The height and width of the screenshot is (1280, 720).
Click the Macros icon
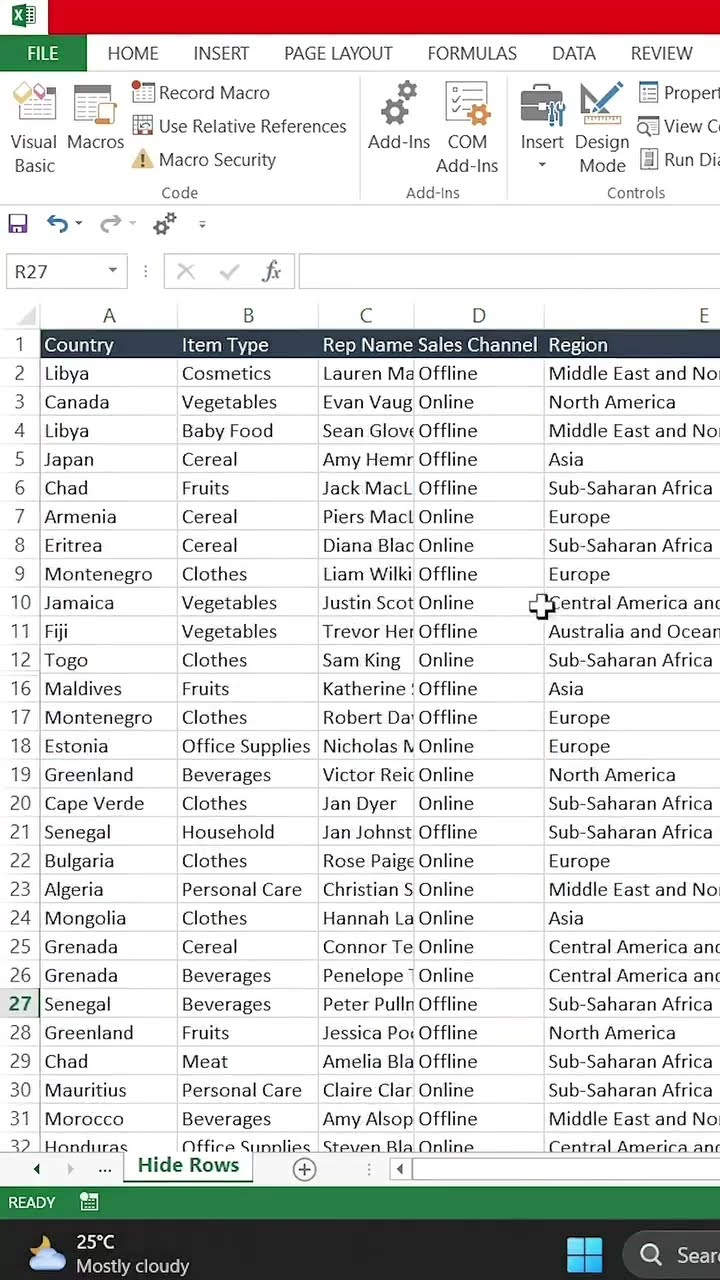(95, 120)
